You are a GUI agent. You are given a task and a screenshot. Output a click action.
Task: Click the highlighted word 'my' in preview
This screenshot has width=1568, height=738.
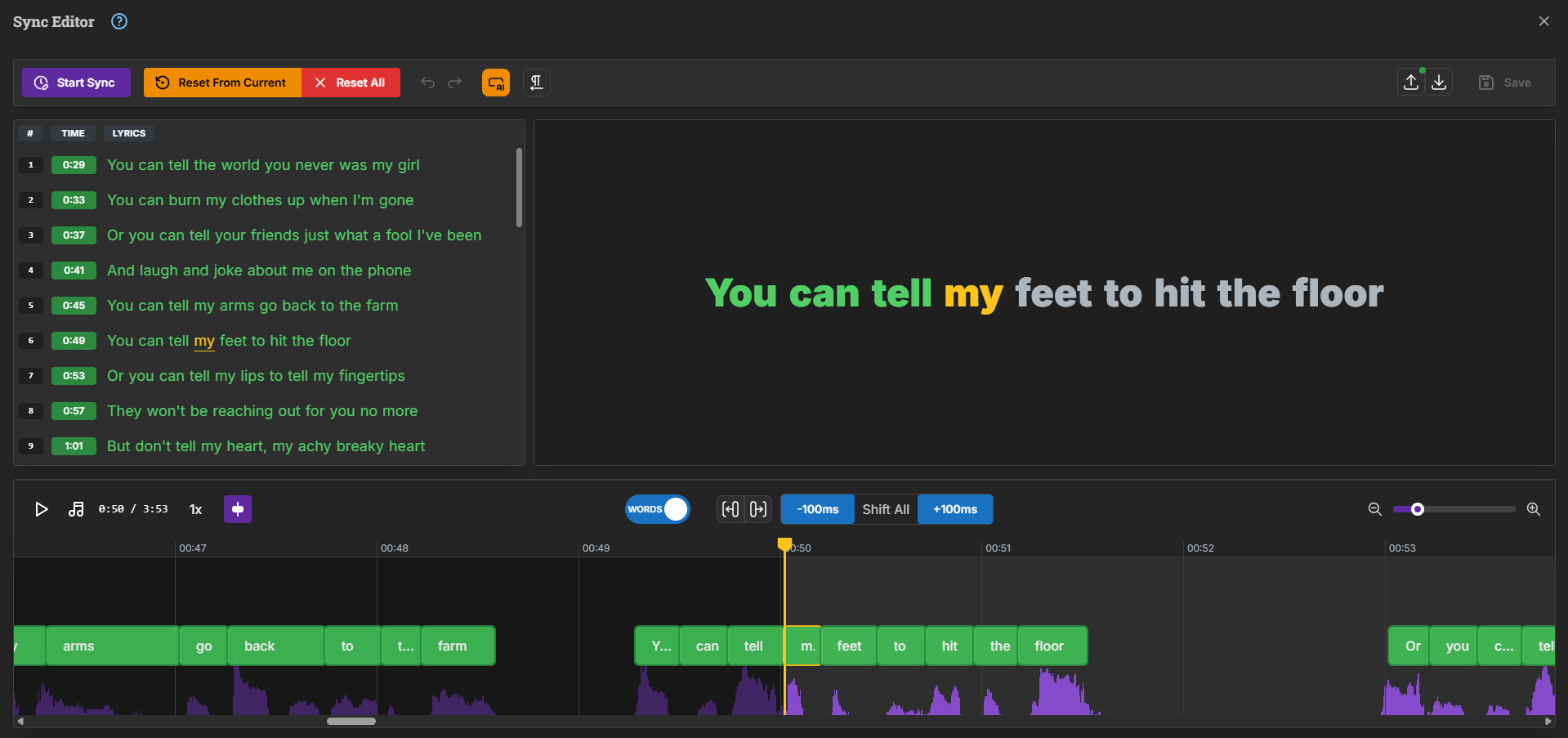[x=972, y=294]
